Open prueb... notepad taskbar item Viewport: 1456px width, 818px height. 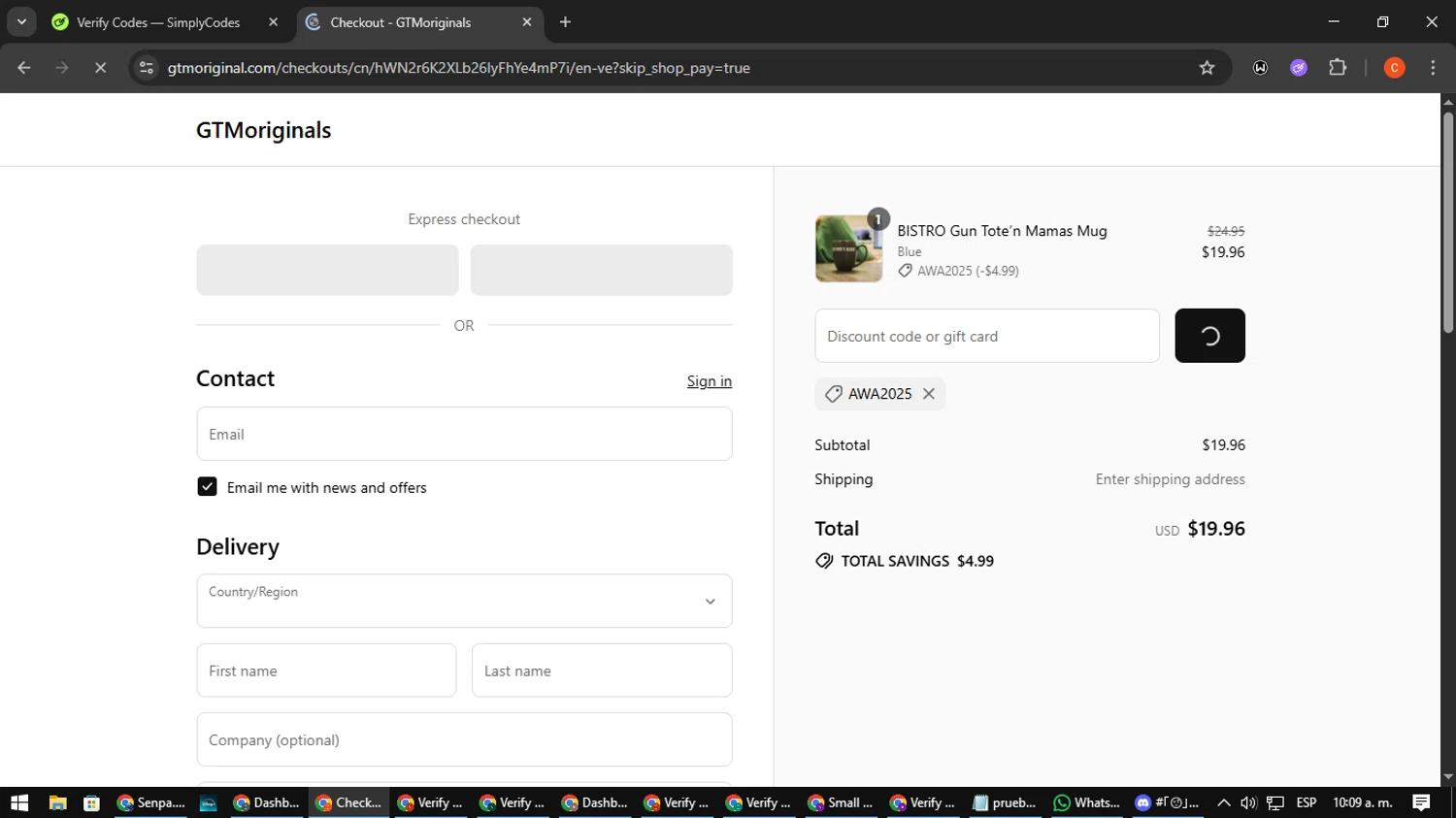pyautogui.click(x=1005, y=802)
